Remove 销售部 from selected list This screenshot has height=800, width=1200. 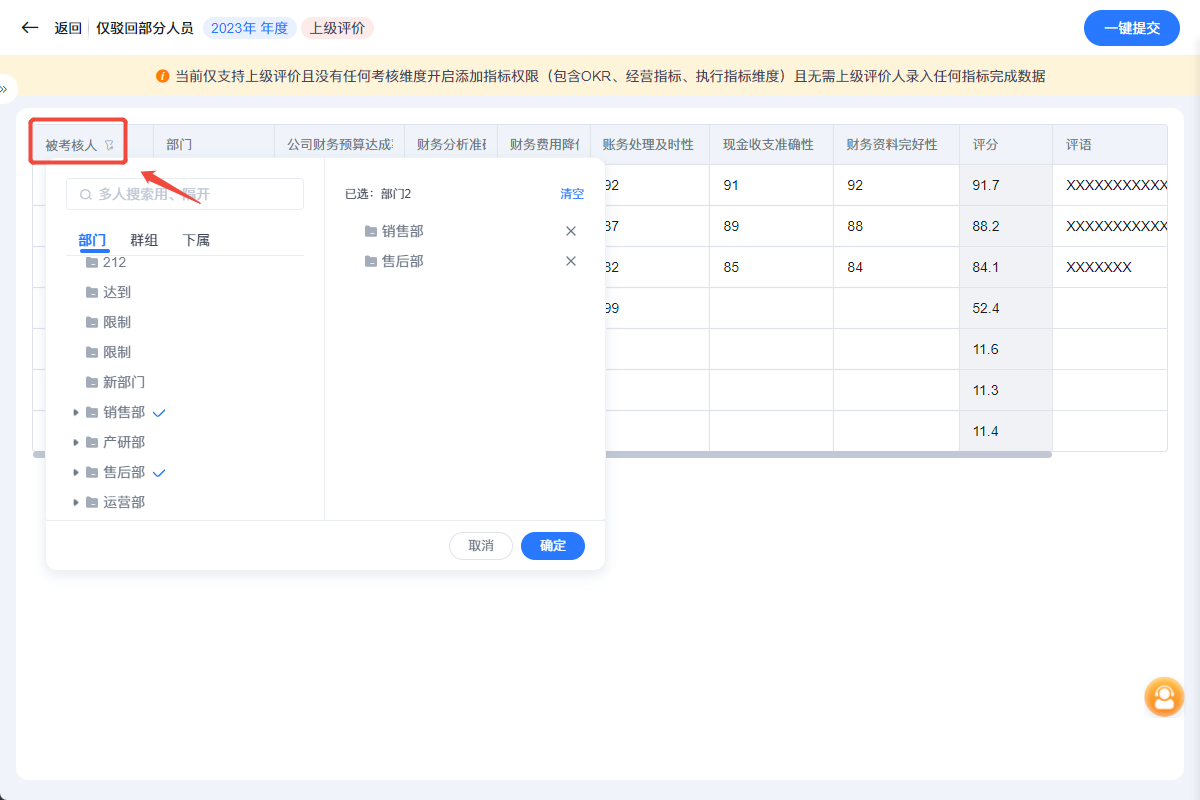coord(571,231)
